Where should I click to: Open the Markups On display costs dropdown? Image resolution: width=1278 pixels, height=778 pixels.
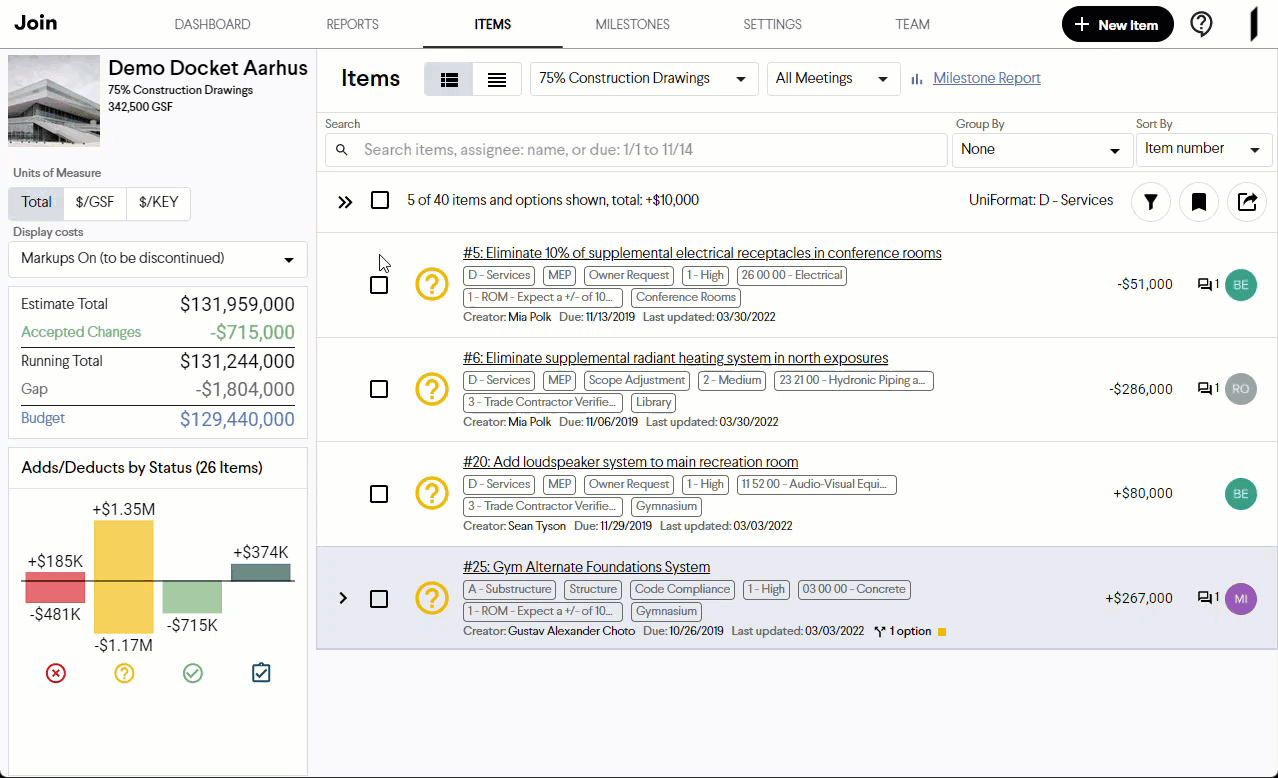158,259
